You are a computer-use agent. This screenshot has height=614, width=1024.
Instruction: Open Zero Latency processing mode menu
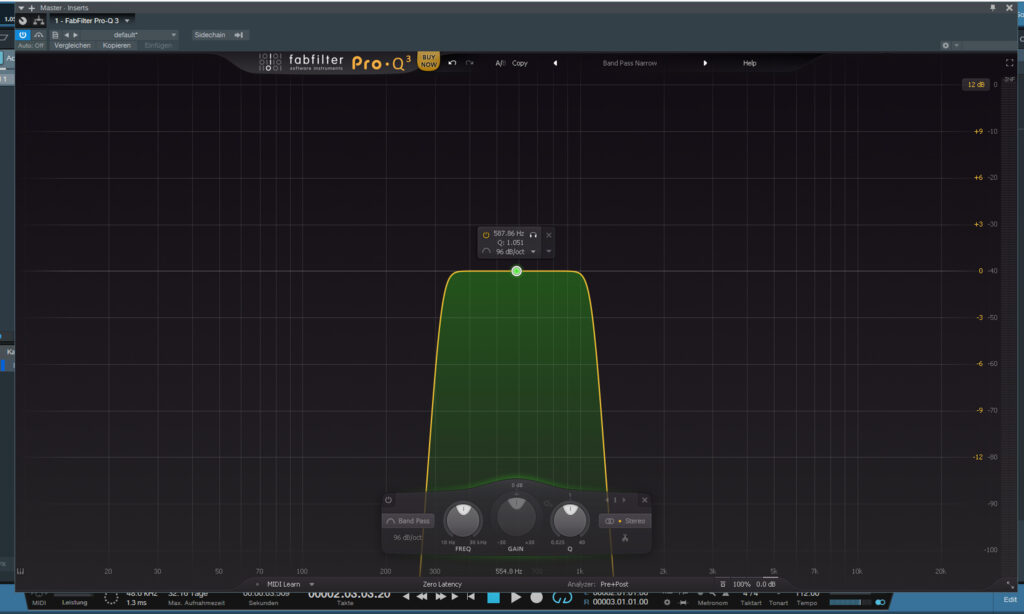442,585
